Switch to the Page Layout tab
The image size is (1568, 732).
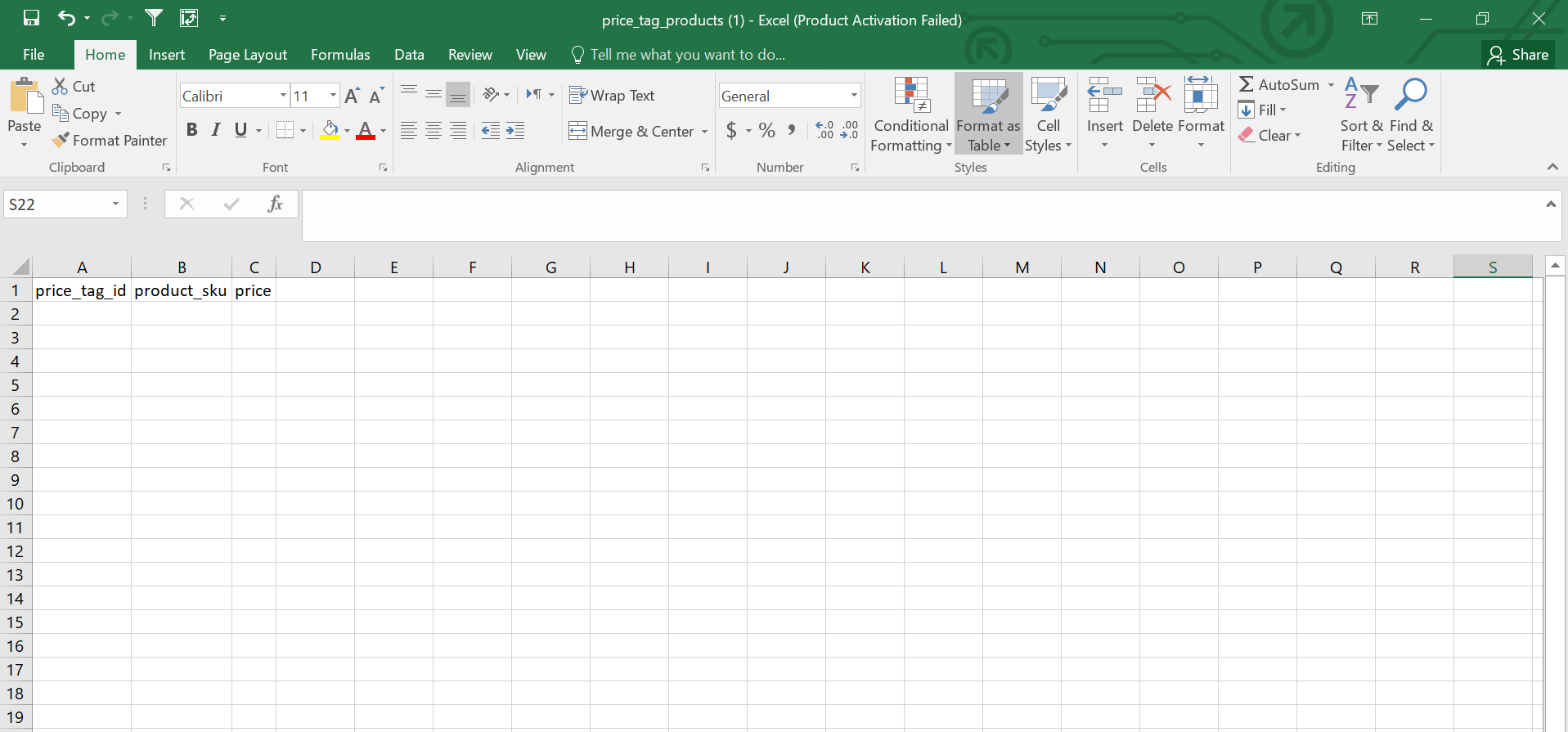coord(248,55)
